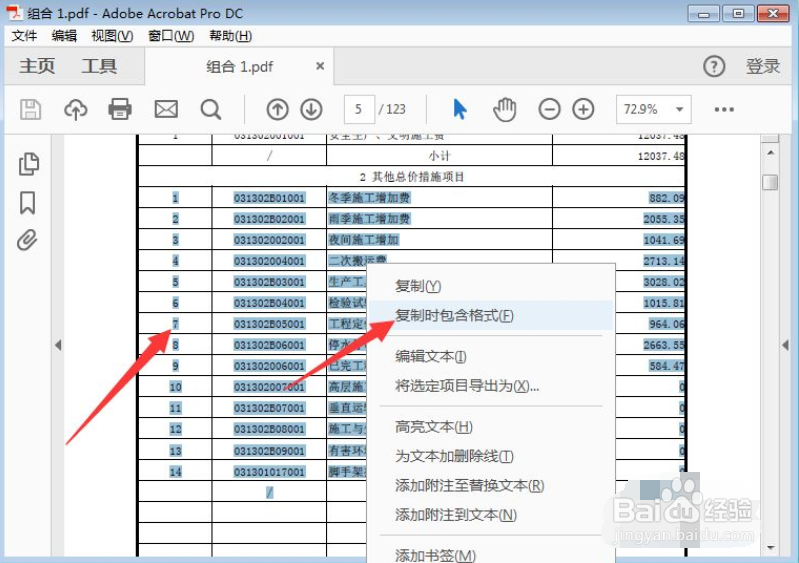Click the Print file icon
The width and height of the screenshot is (799, 563).
coord(120,110)
